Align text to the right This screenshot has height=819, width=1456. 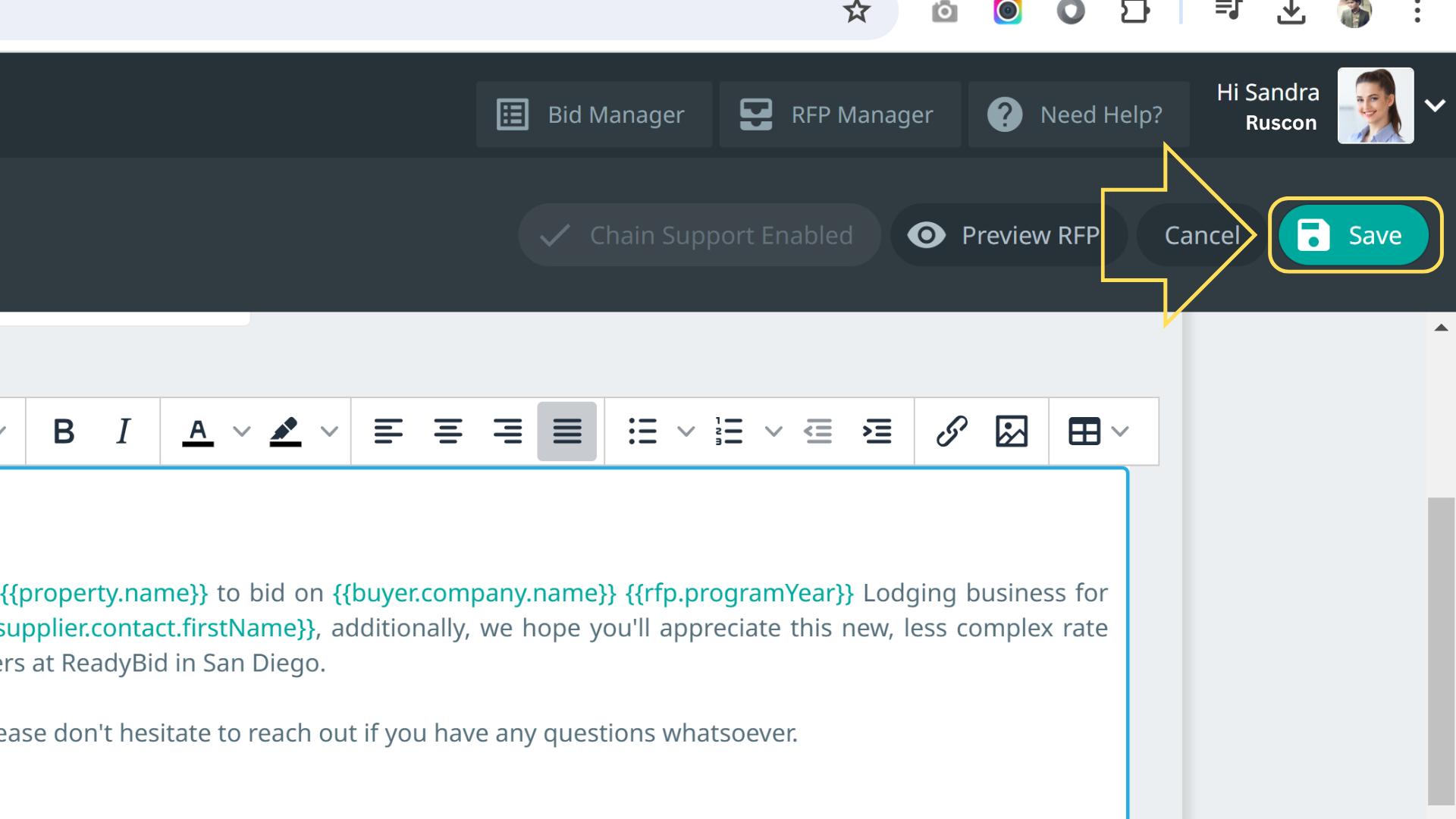[x=507, y=431]
